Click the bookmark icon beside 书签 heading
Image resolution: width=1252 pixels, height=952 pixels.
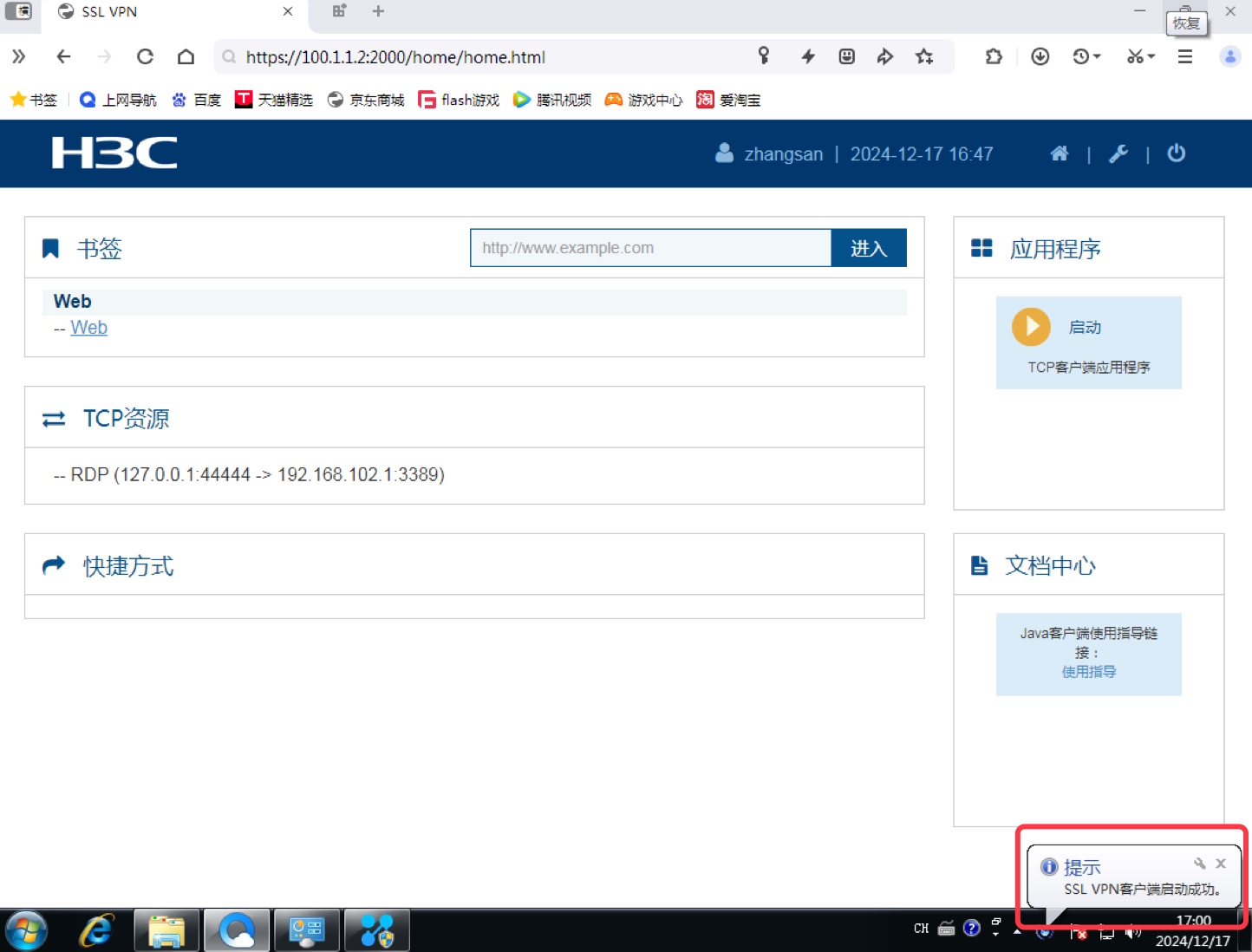(50, 249)
